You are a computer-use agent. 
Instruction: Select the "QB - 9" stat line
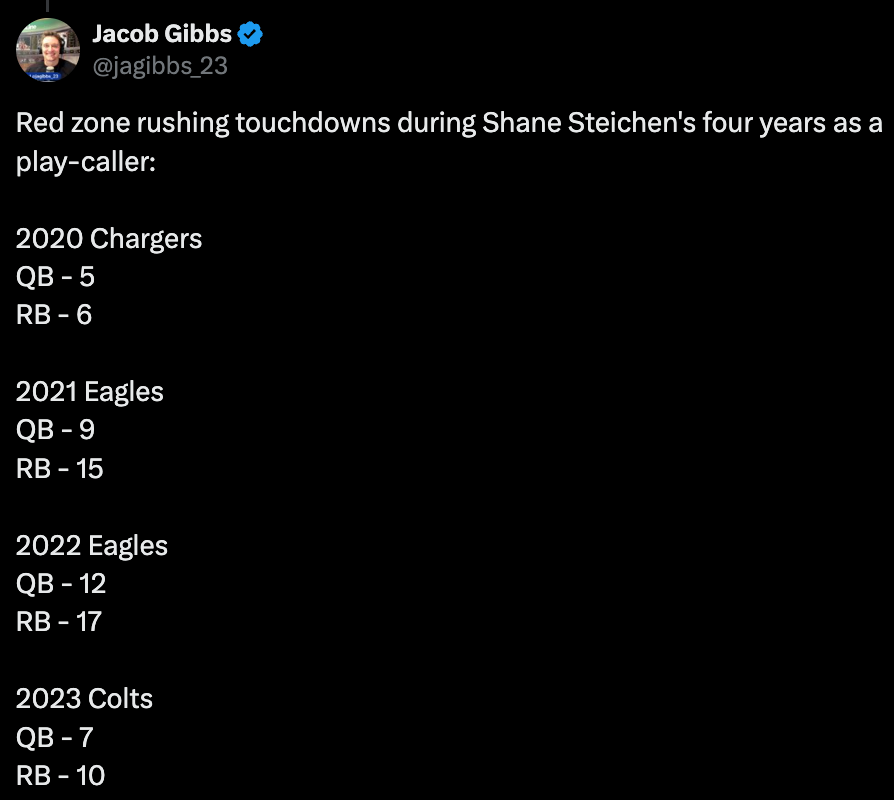tap(55, 429)
